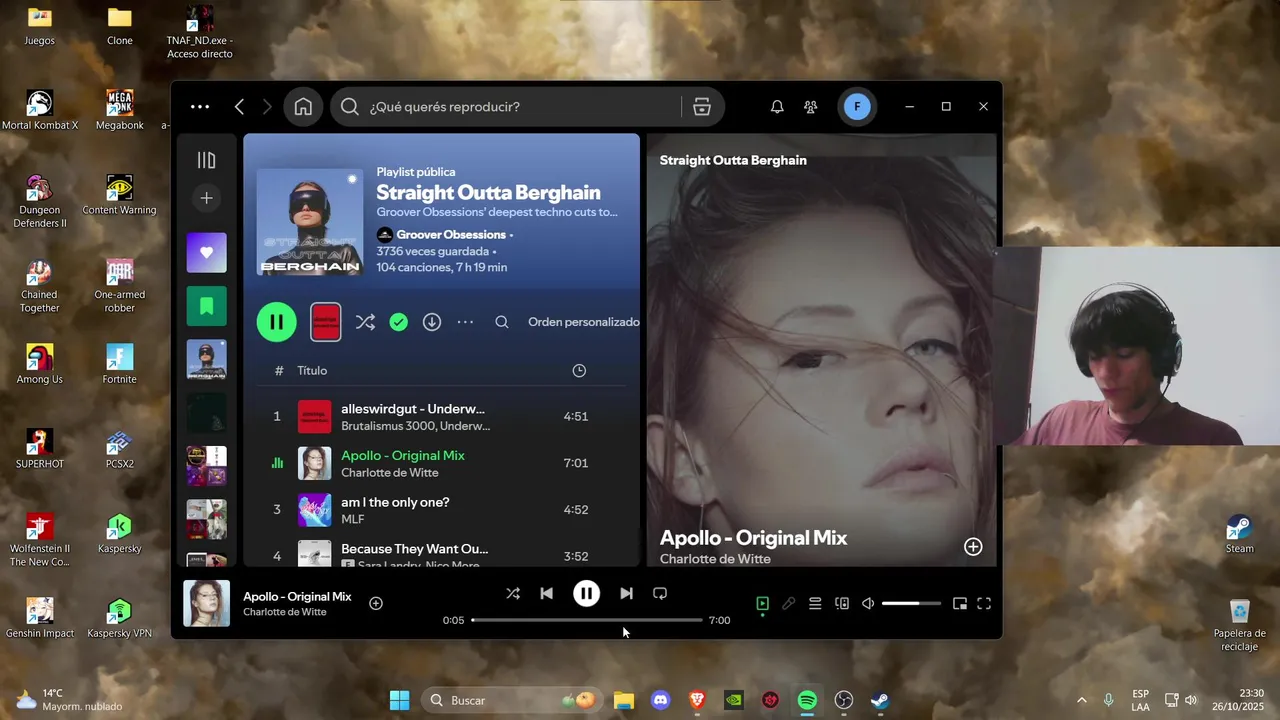
Task: Go back with the left arrow
Action: [239, 107]
